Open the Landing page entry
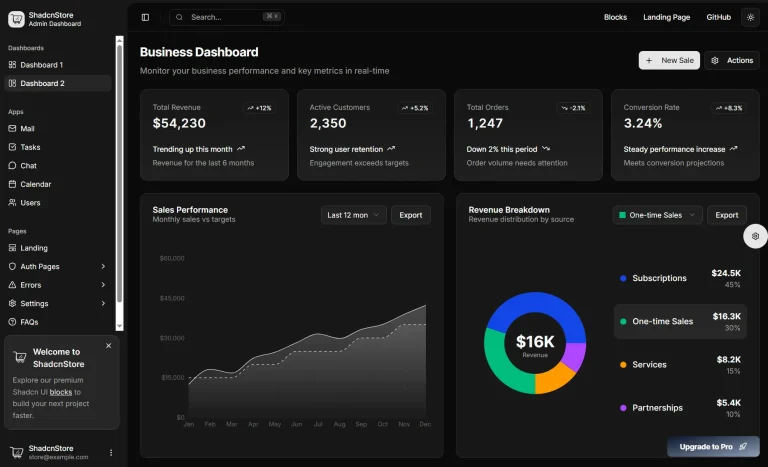 (58, 248)
